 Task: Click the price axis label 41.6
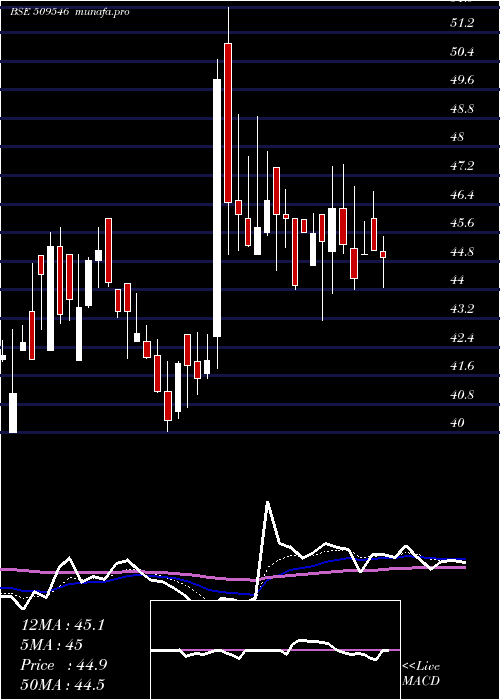(462, 366)
